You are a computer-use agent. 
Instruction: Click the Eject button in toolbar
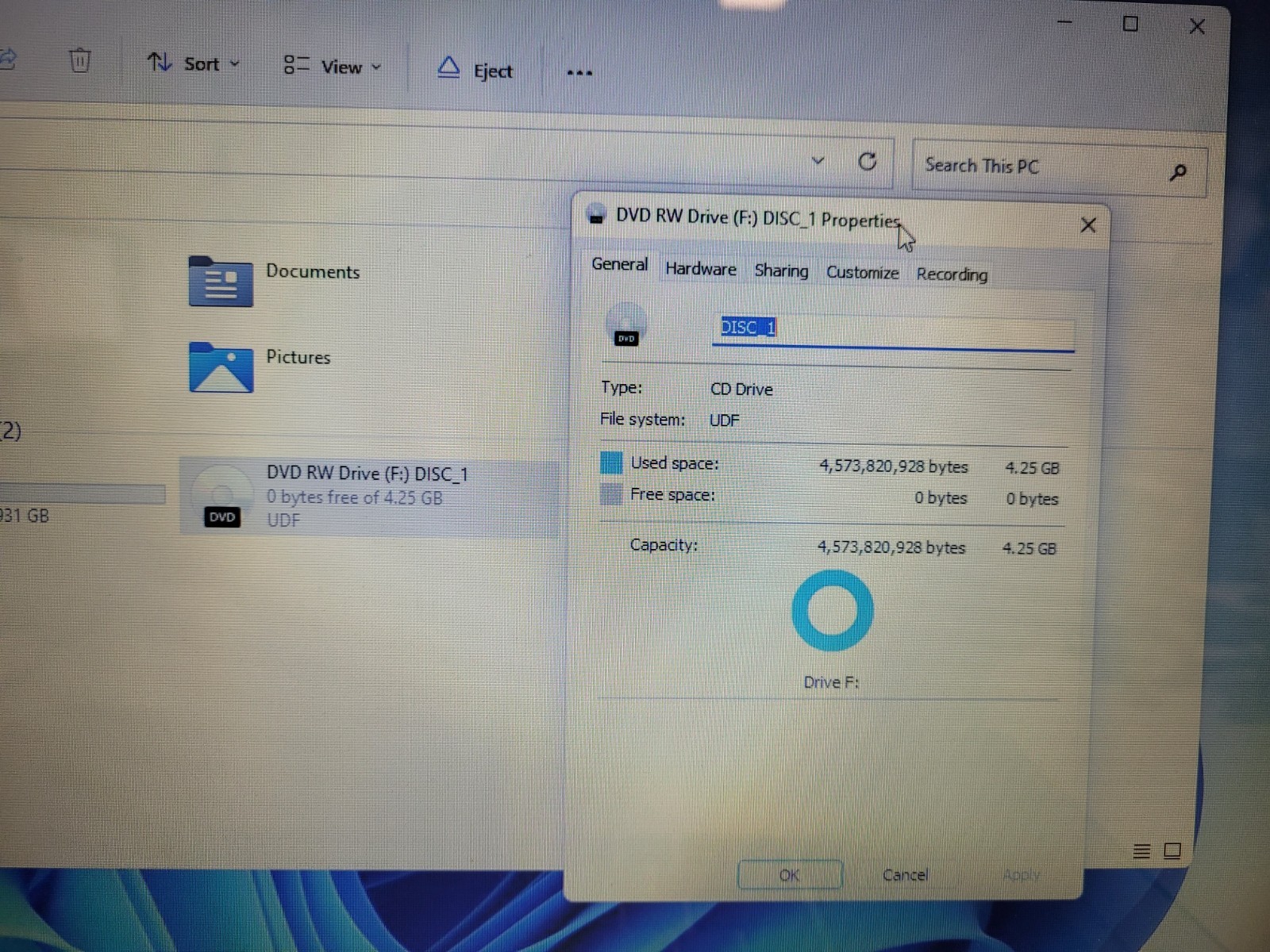[475, 70]
